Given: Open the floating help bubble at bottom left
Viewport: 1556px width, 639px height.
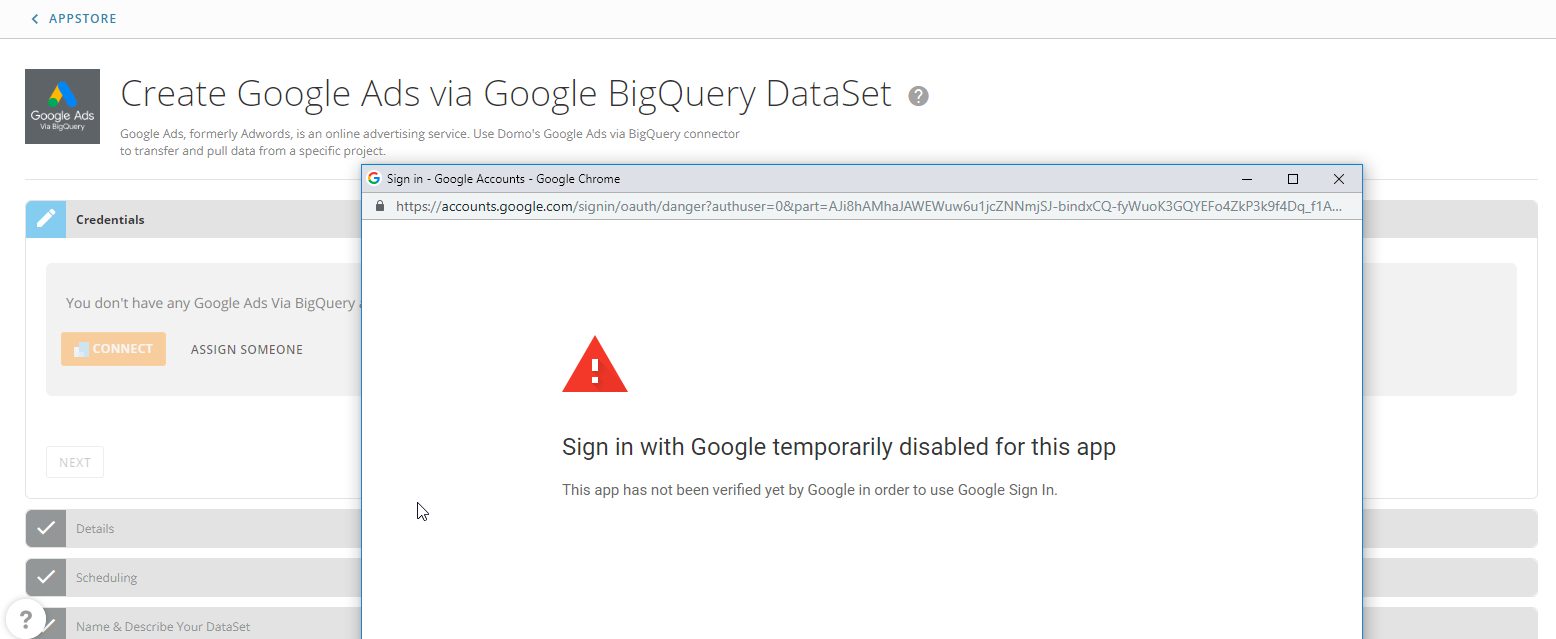Looking at the screenshot, I should pos(25,618).
